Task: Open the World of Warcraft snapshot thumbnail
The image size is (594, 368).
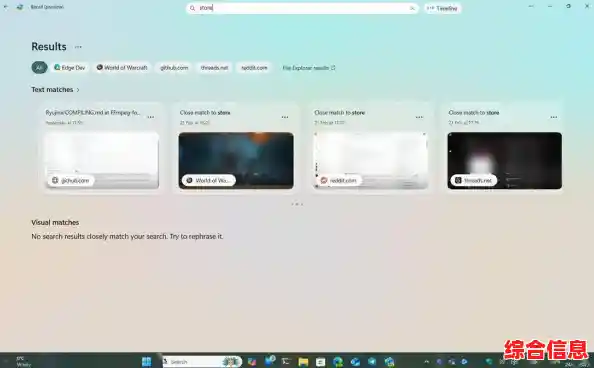Action: pos(236,160)
